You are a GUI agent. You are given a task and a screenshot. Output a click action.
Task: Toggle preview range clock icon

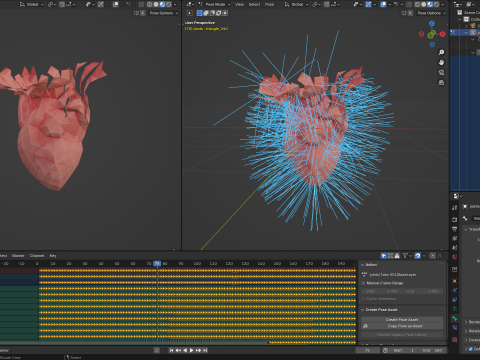[x=385, y=350]
